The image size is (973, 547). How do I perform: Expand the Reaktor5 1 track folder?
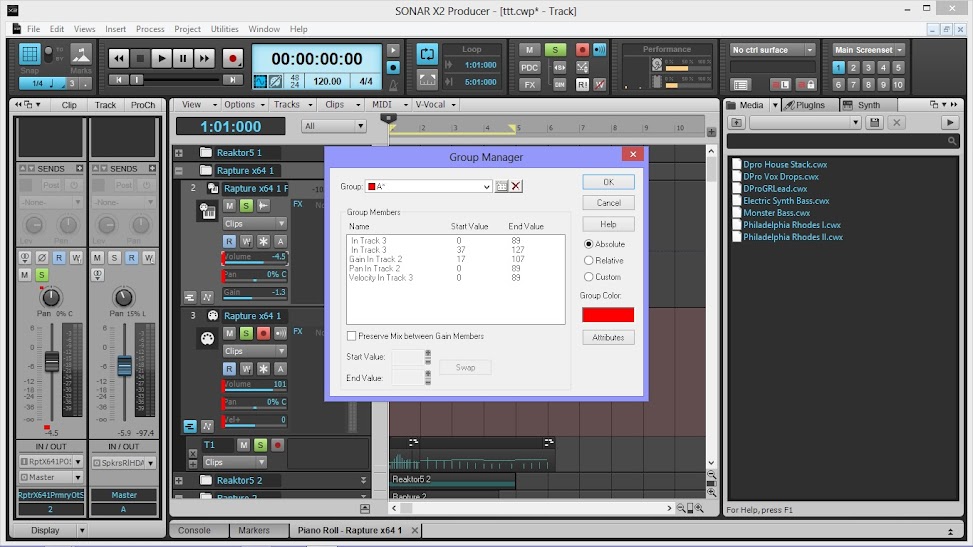point(179,153)
